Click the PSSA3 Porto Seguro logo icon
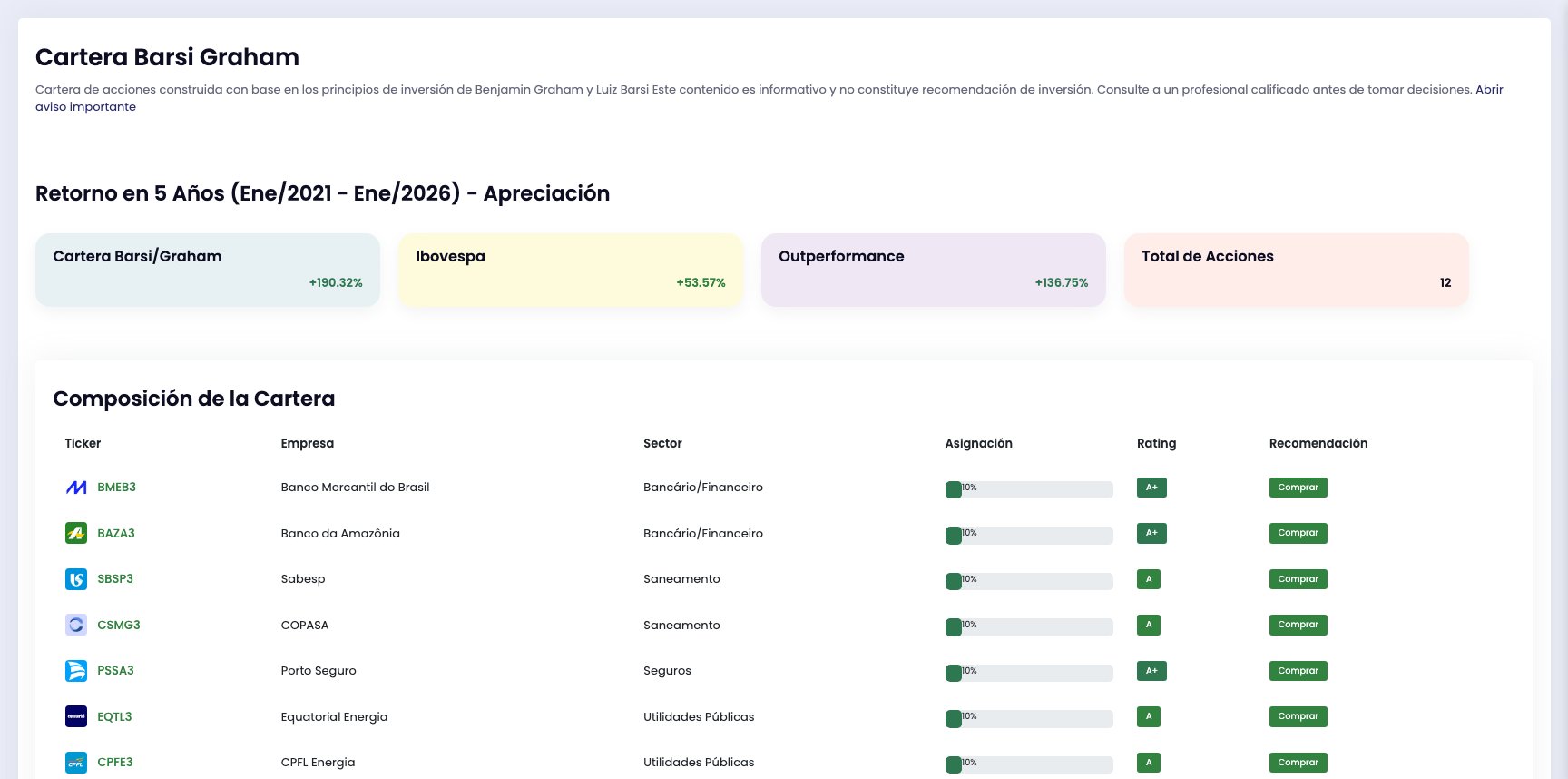 click(76, 671)
